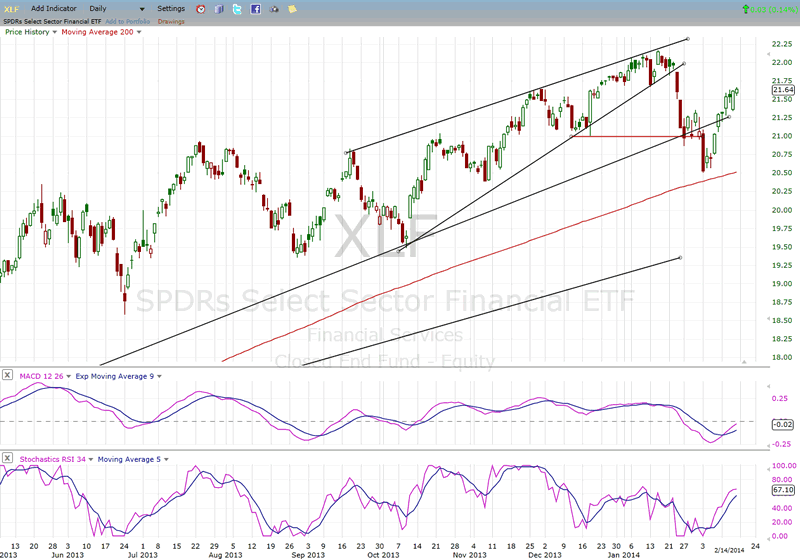This screenshot has height=559, width=800.
Task: Open the Settings menu
Action: click(171, 8)
